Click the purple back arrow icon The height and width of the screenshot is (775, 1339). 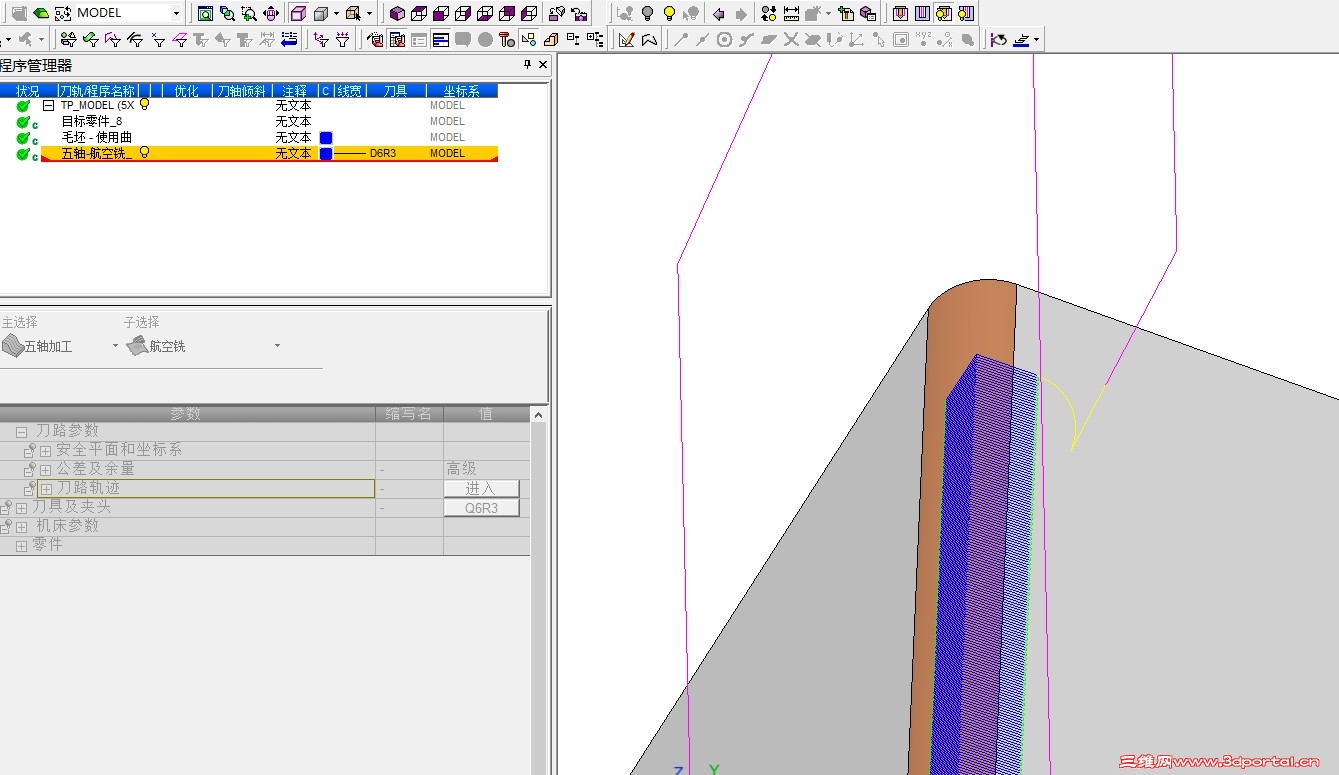pyautogui.click(x=718, y=14)
